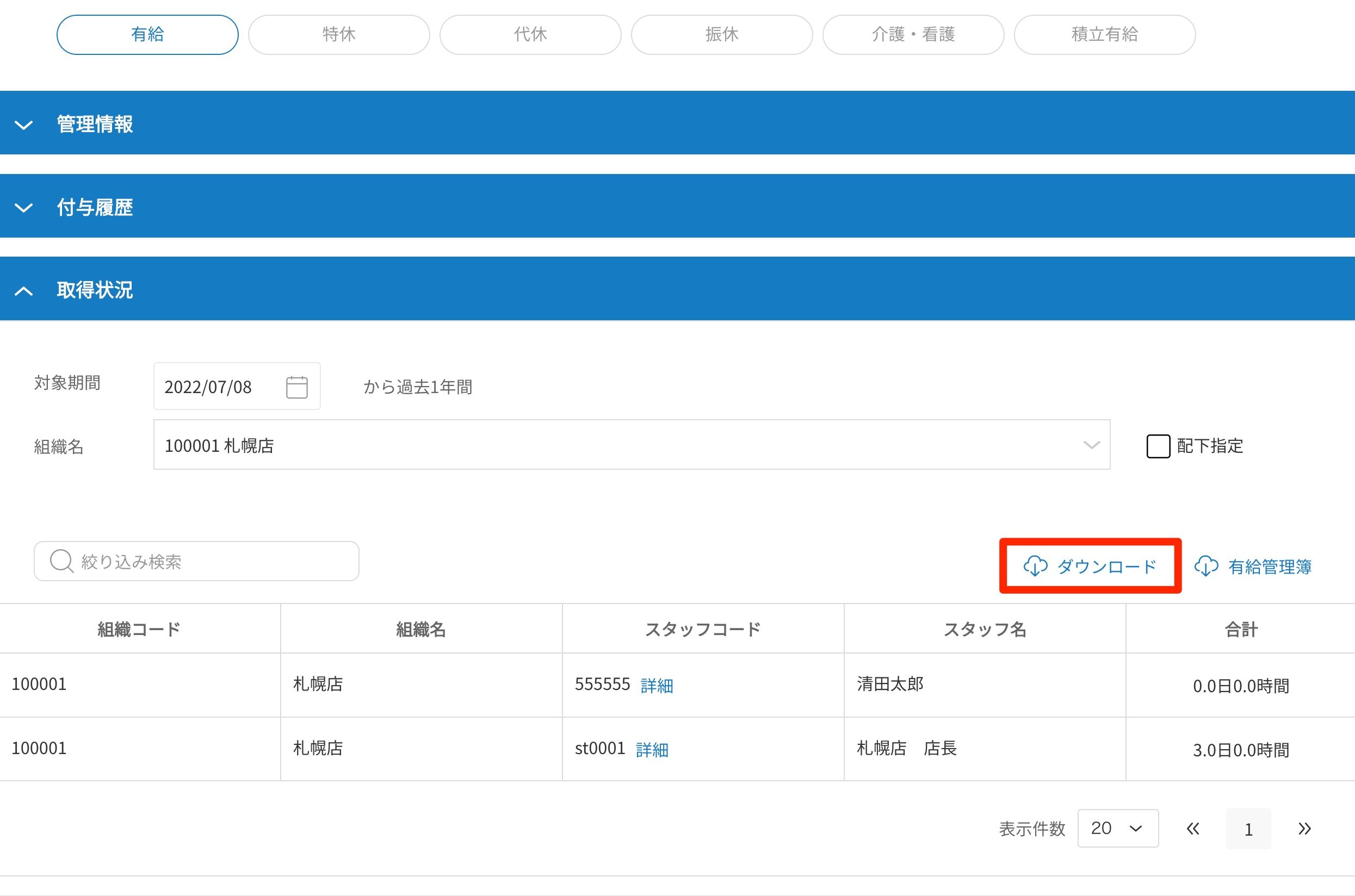Click the 有給管理簿 cloud download icon
1355x896 pixels.
point(1206,567)
